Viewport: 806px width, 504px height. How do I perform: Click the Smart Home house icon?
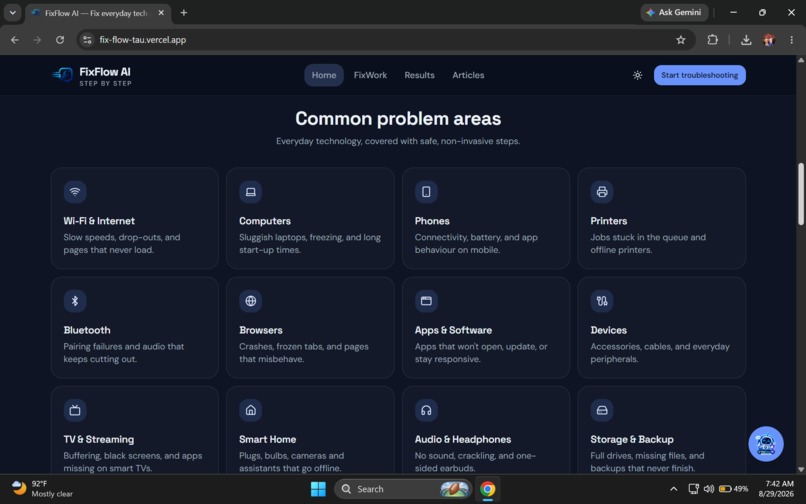click(x=250, y=410)
